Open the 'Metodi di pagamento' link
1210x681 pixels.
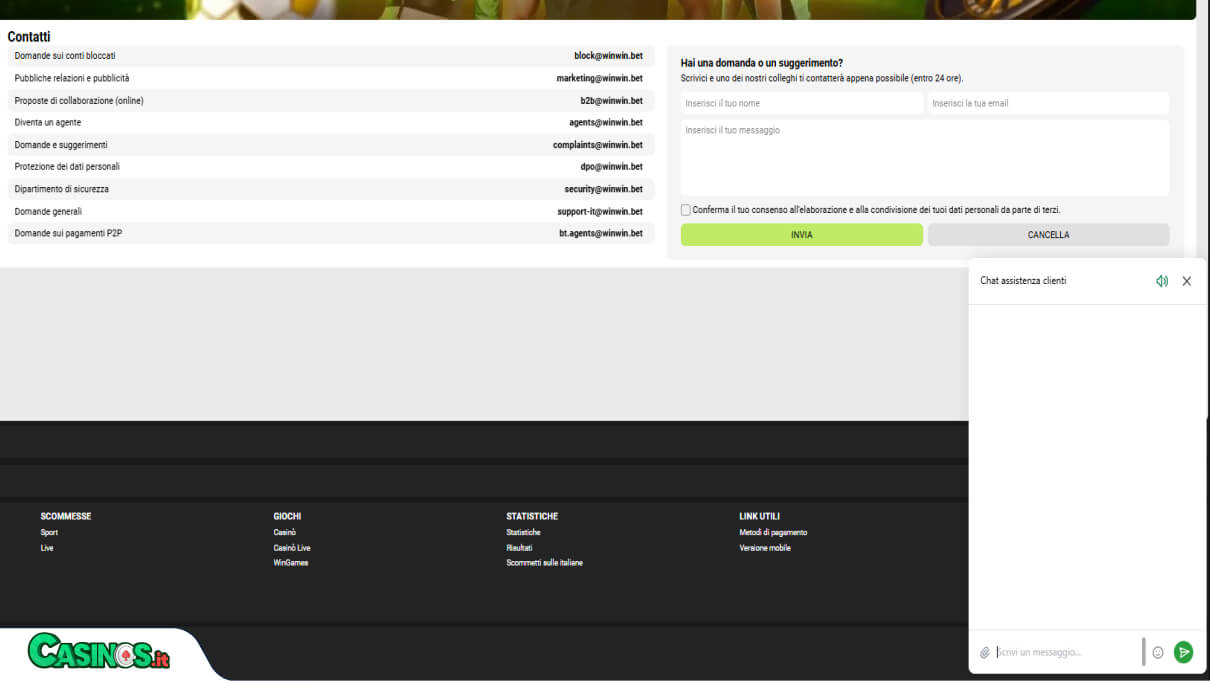click(x=773, y=533)
